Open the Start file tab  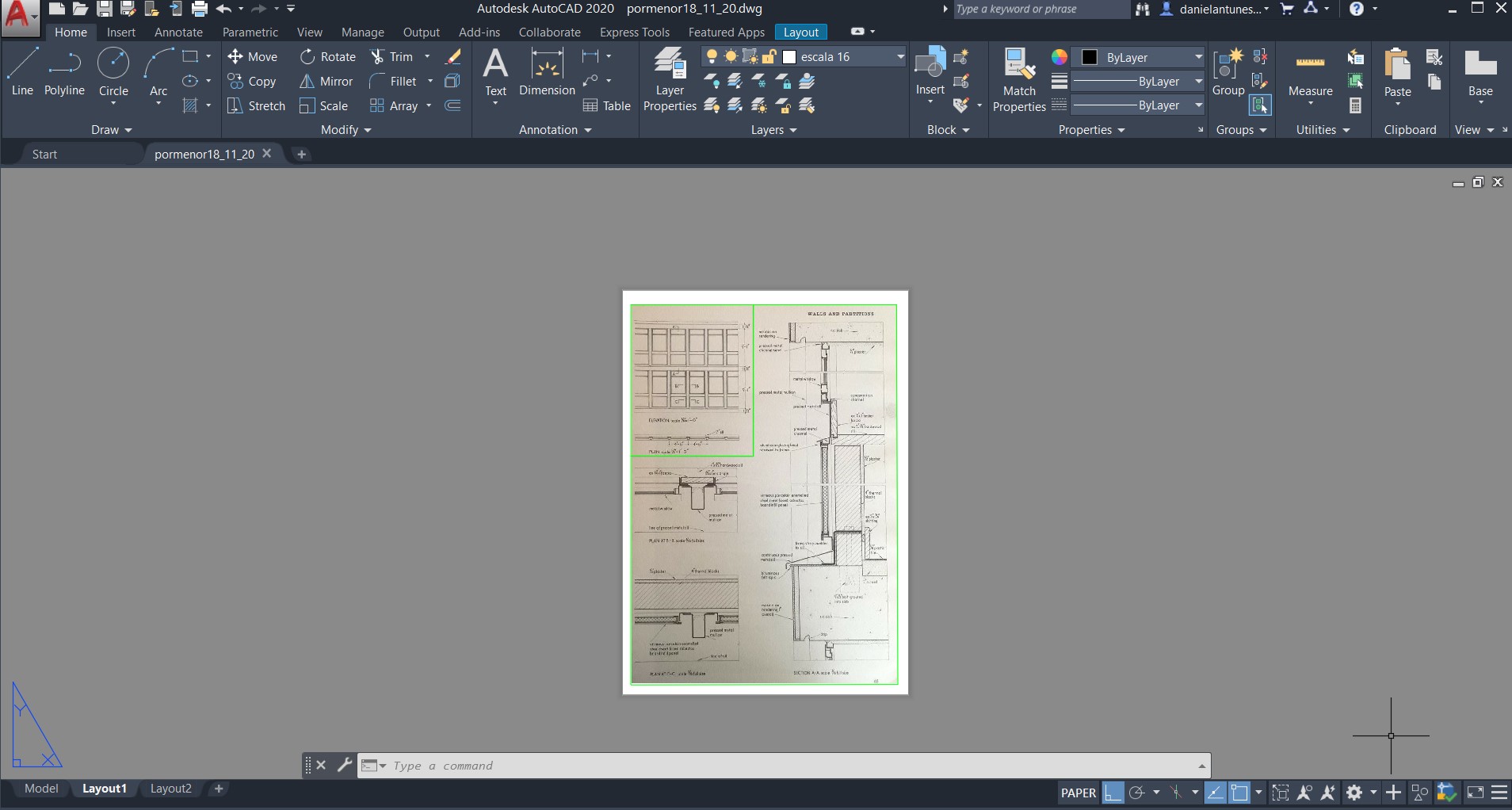coord(44,154)
